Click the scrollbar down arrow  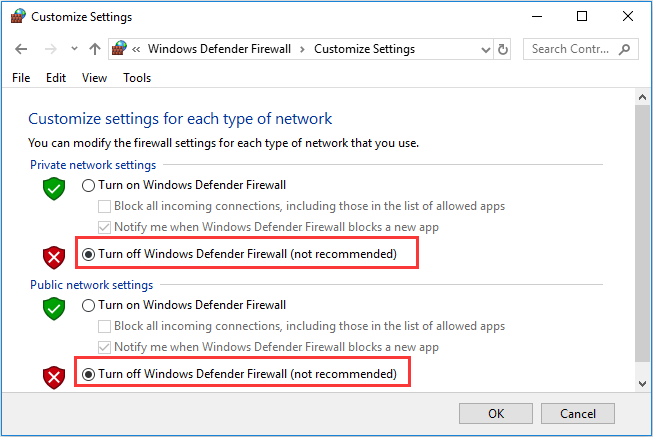642,384
